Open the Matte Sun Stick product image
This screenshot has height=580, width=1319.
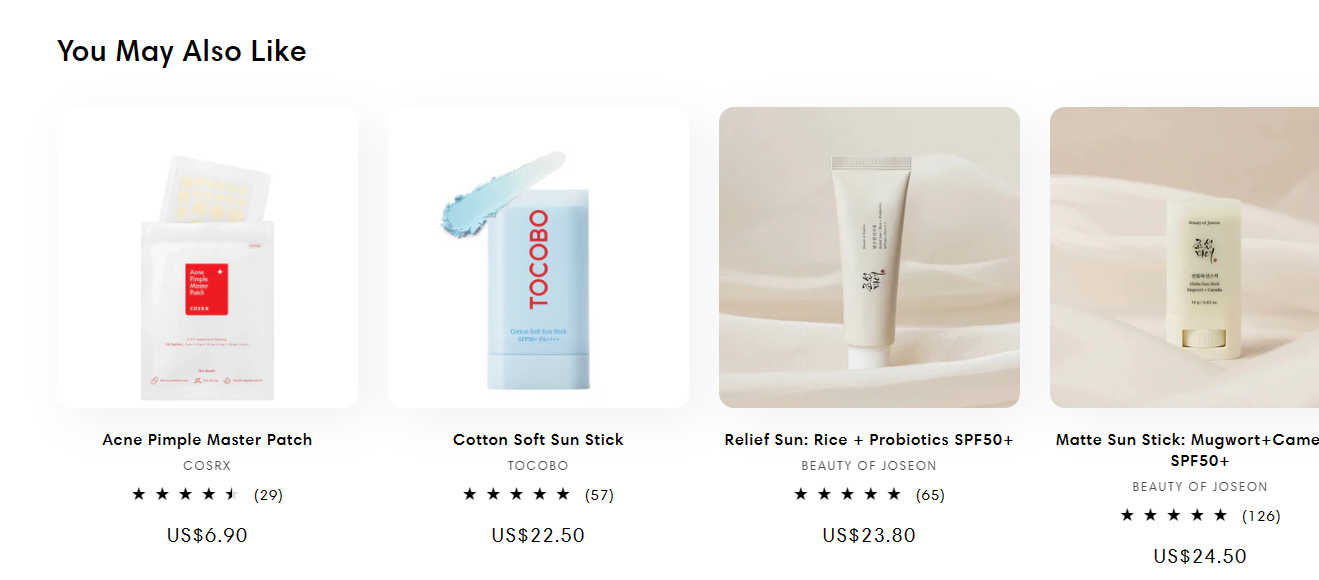1184,257
